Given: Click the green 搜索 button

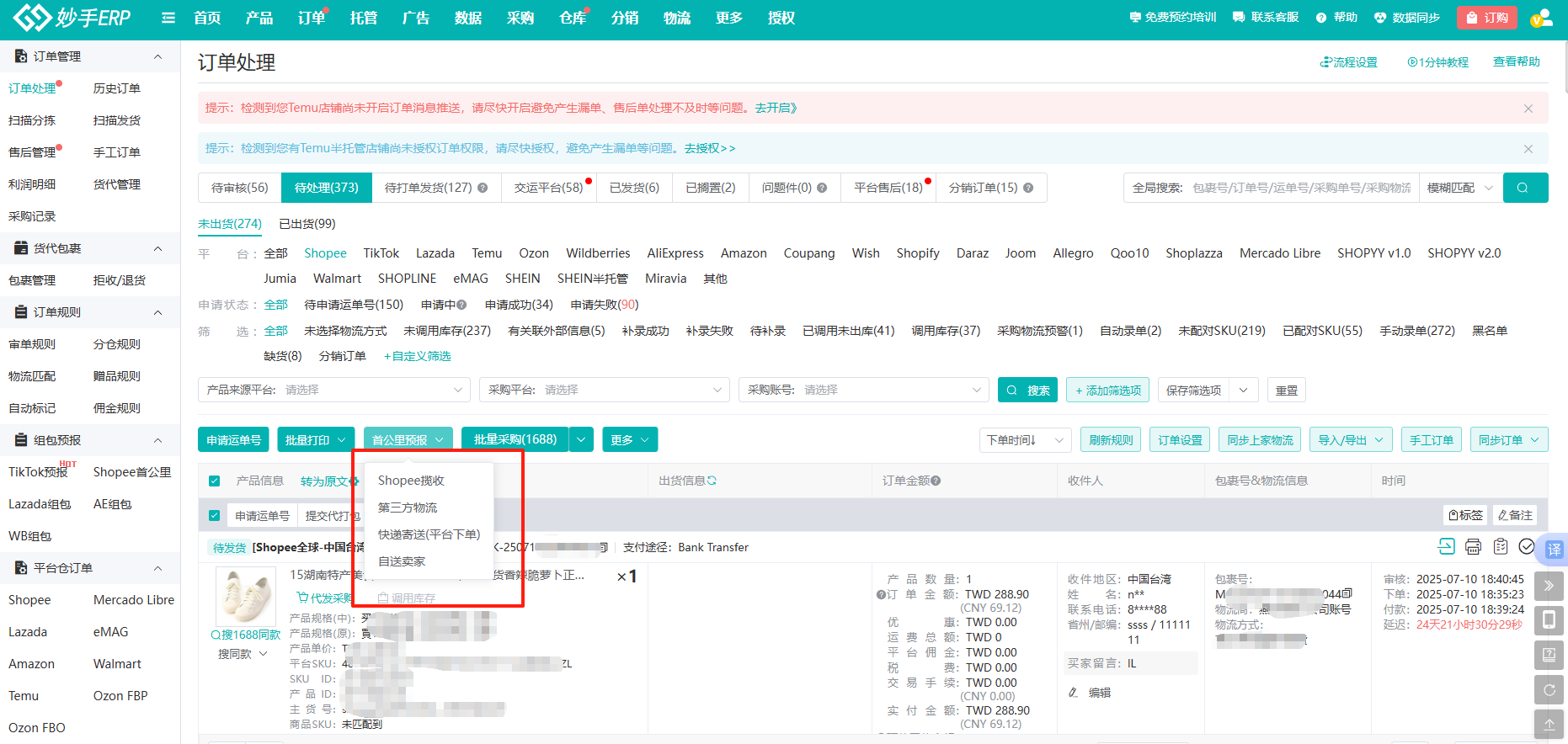Looking at the screenshot, I should click(x=1027, y=391).
